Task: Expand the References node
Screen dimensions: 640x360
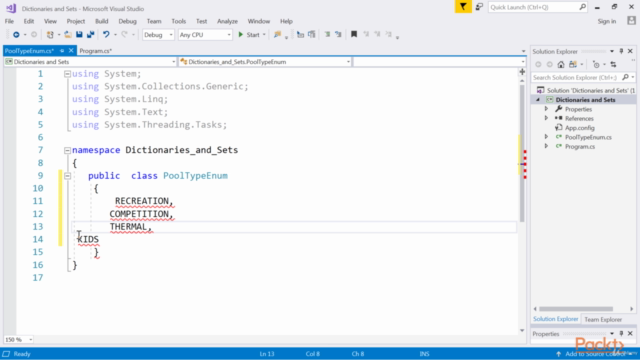Action: click(546, 118)
